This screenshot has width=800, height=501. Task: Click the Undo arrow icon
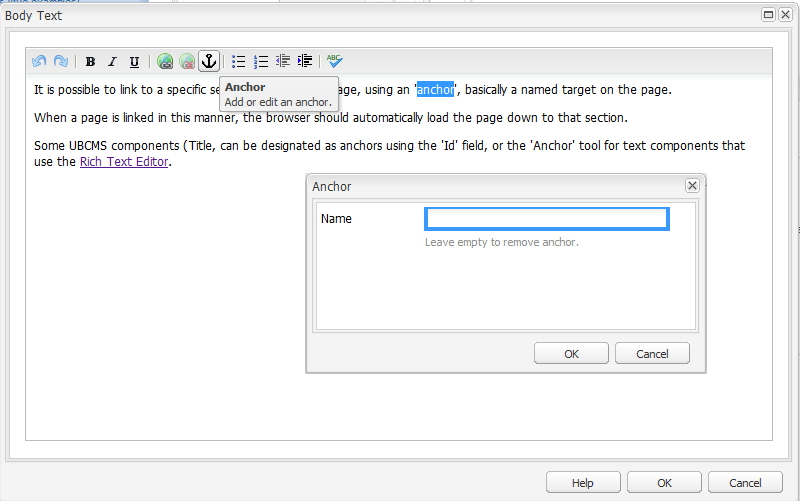[x=39, y=62]
